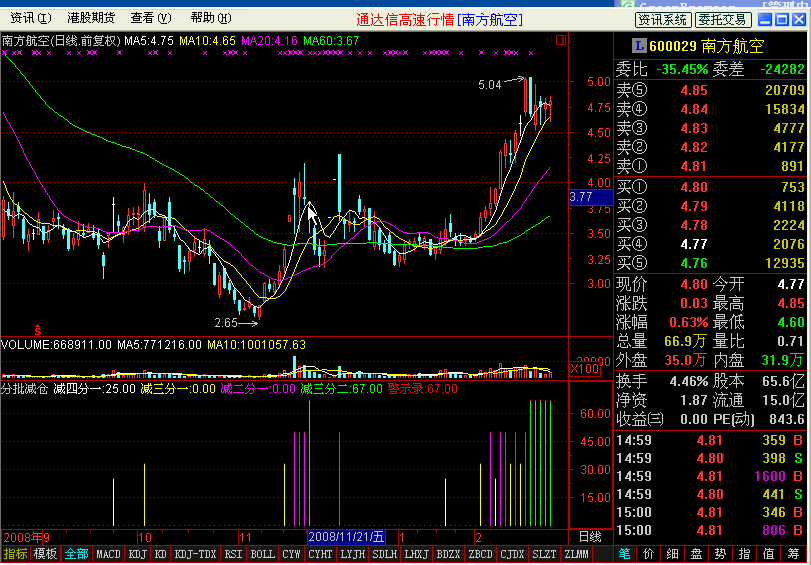Switch to the CYHT indicator
The height and width of the screenshot is (565, 811).
320,554
